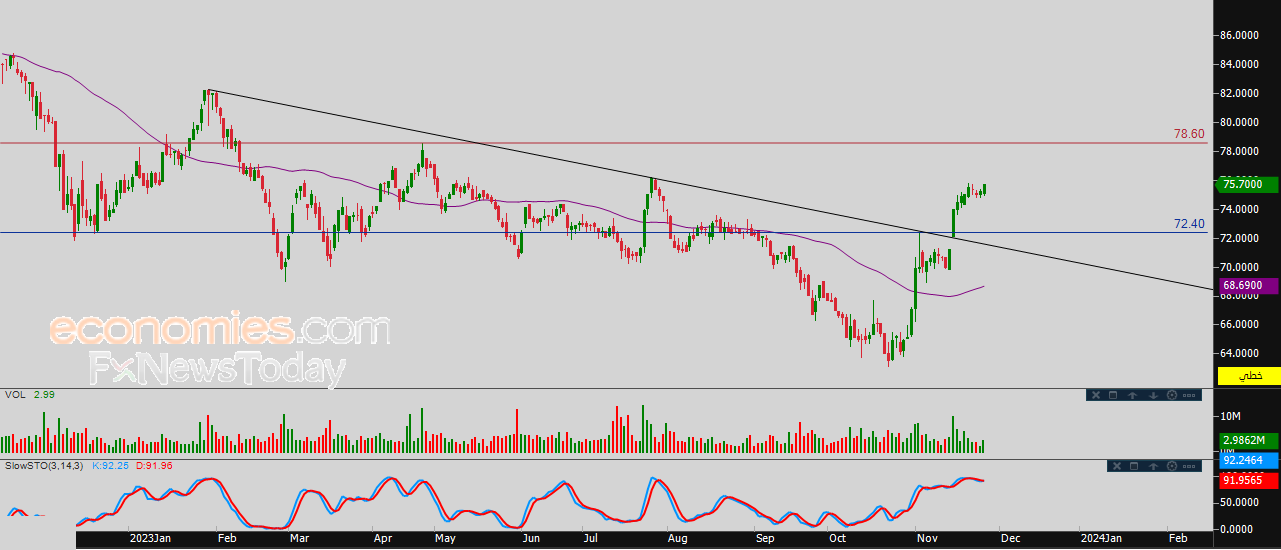
Task: Click the blue 92.2464 stochastic tag
Action: tap(1249, 461)
